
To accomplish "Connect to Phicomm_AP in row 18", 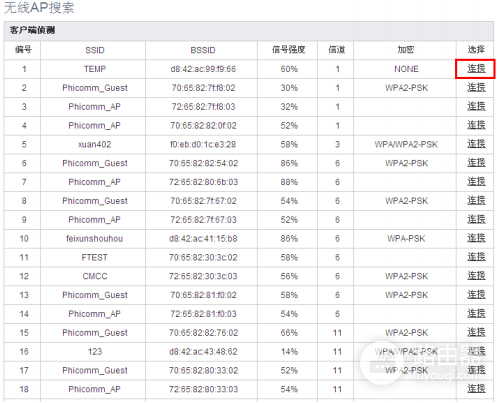I will [476, 389].
